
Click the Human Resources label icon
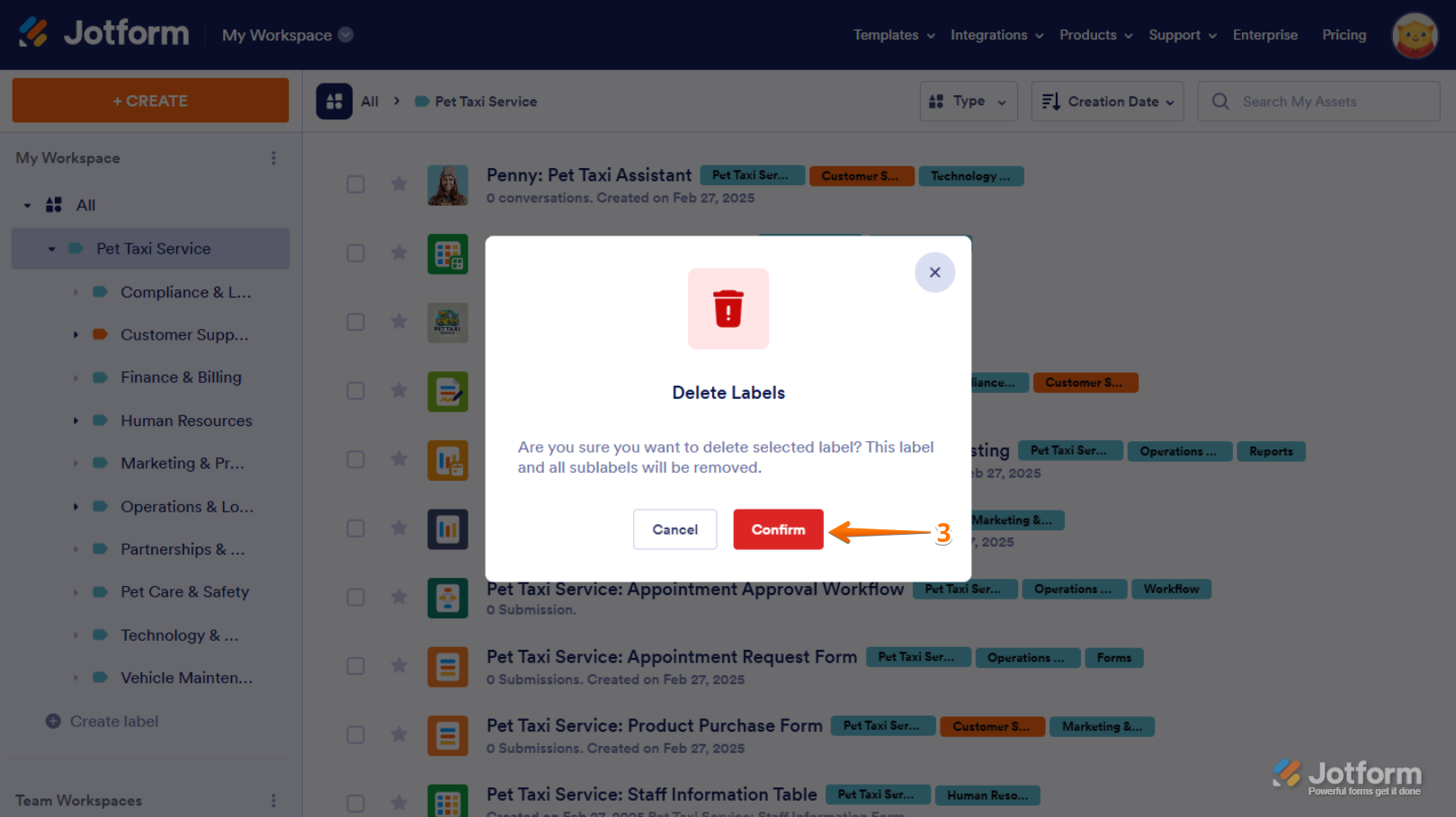(x=101, y=420)
